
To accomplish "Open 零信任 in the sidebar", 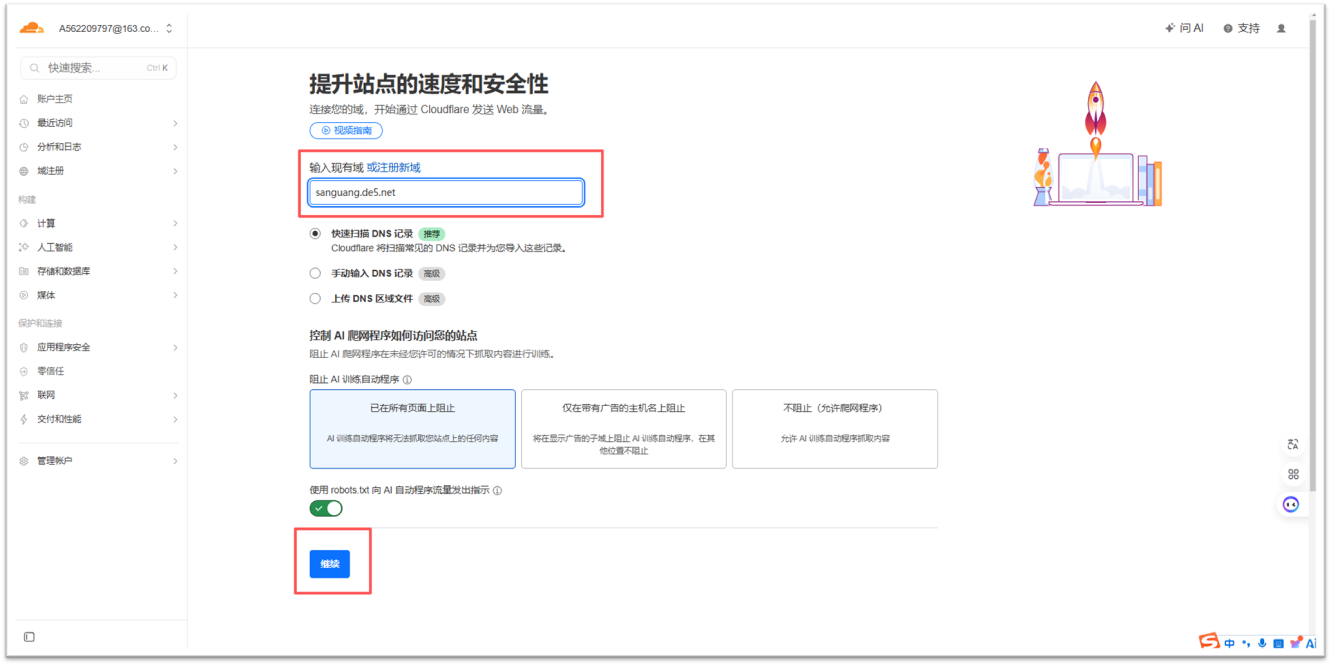I will [50, 371].
